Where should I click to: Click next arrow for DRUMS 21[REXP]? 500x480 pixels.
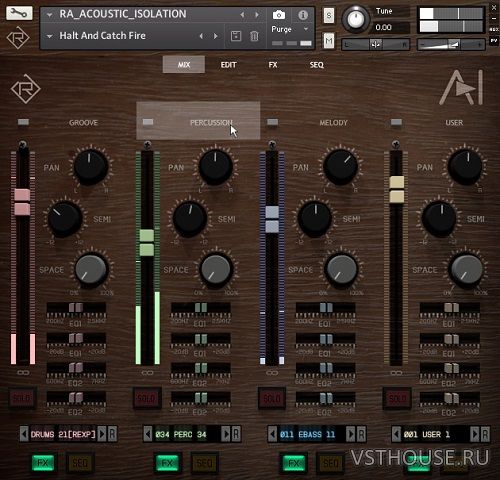pyautogui.click(x=102, y=434)
